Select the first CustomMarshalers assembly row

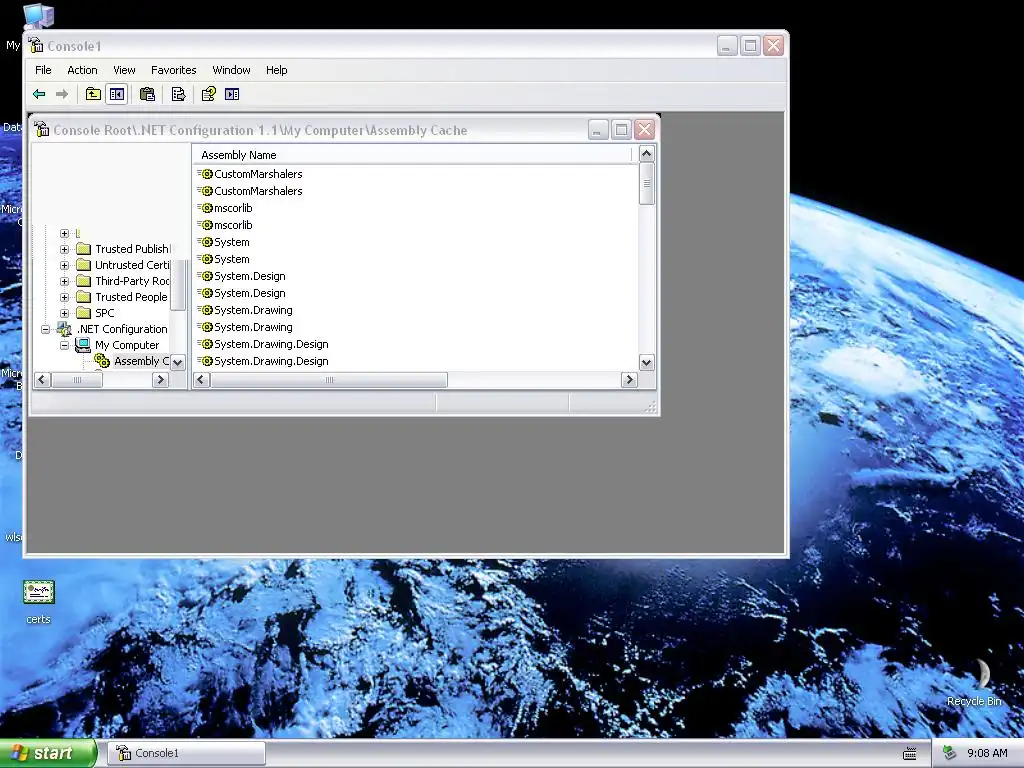coord(250,174)
